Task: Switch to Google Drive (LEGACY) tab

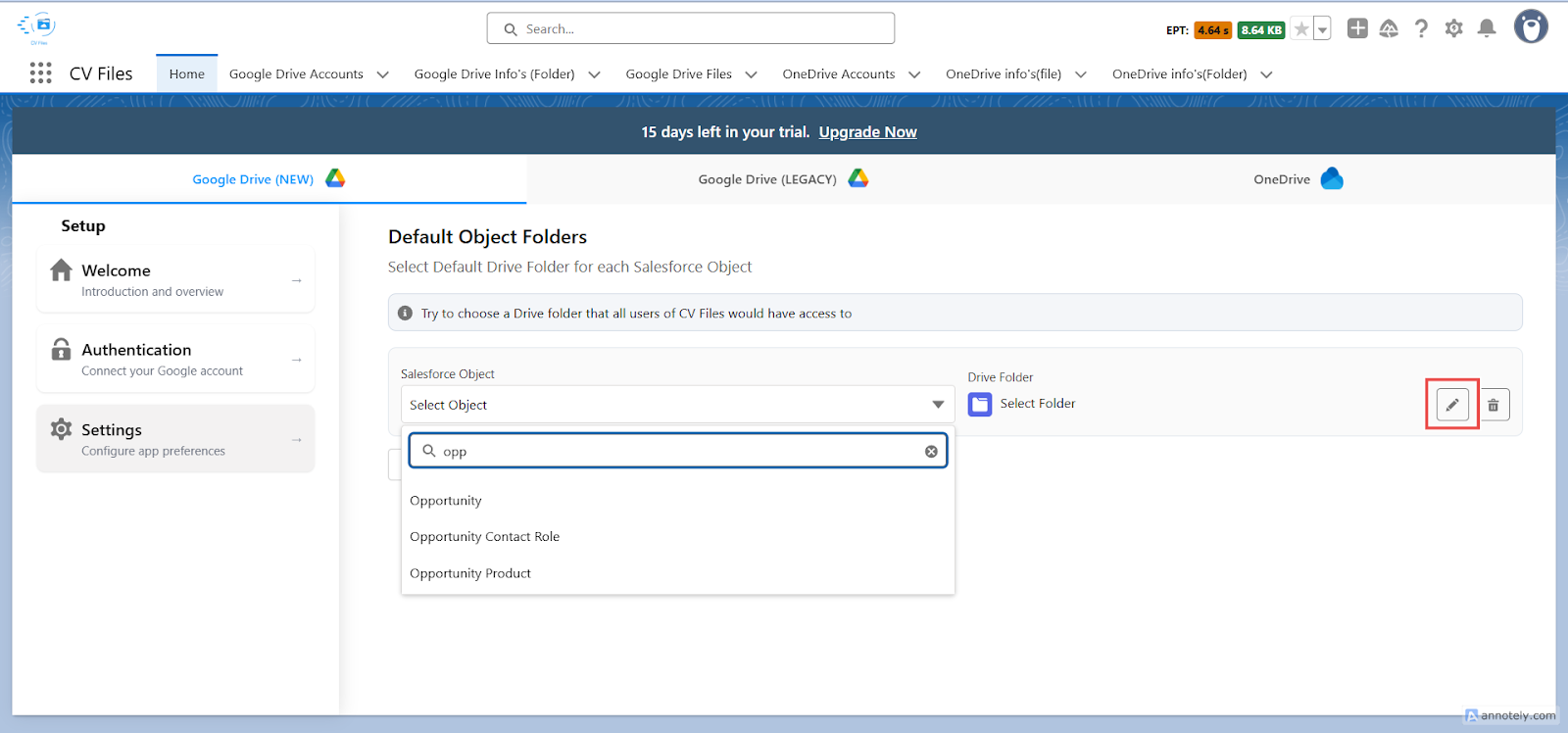Action: point(783,179)
